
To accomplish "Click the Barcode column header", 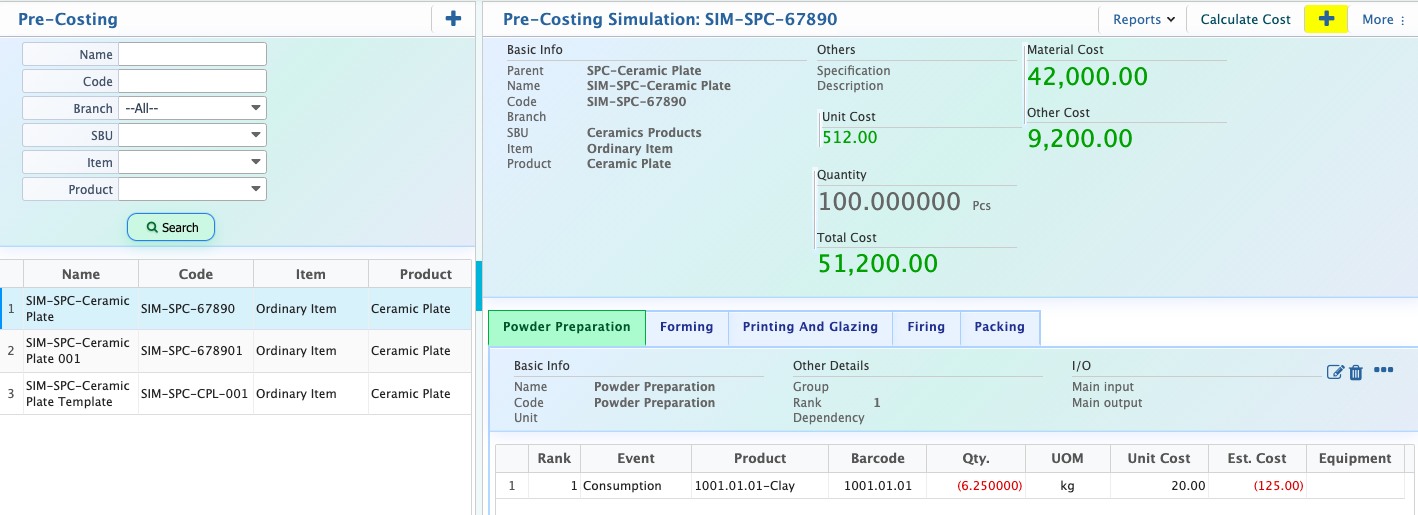I will 878,458.
